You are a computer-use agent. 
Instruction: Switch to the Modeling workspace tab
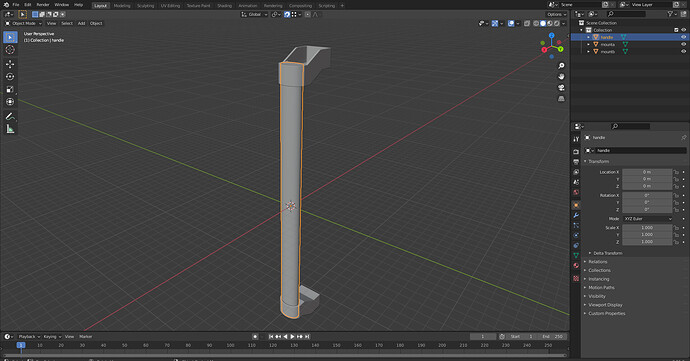[x=122, y=6]
